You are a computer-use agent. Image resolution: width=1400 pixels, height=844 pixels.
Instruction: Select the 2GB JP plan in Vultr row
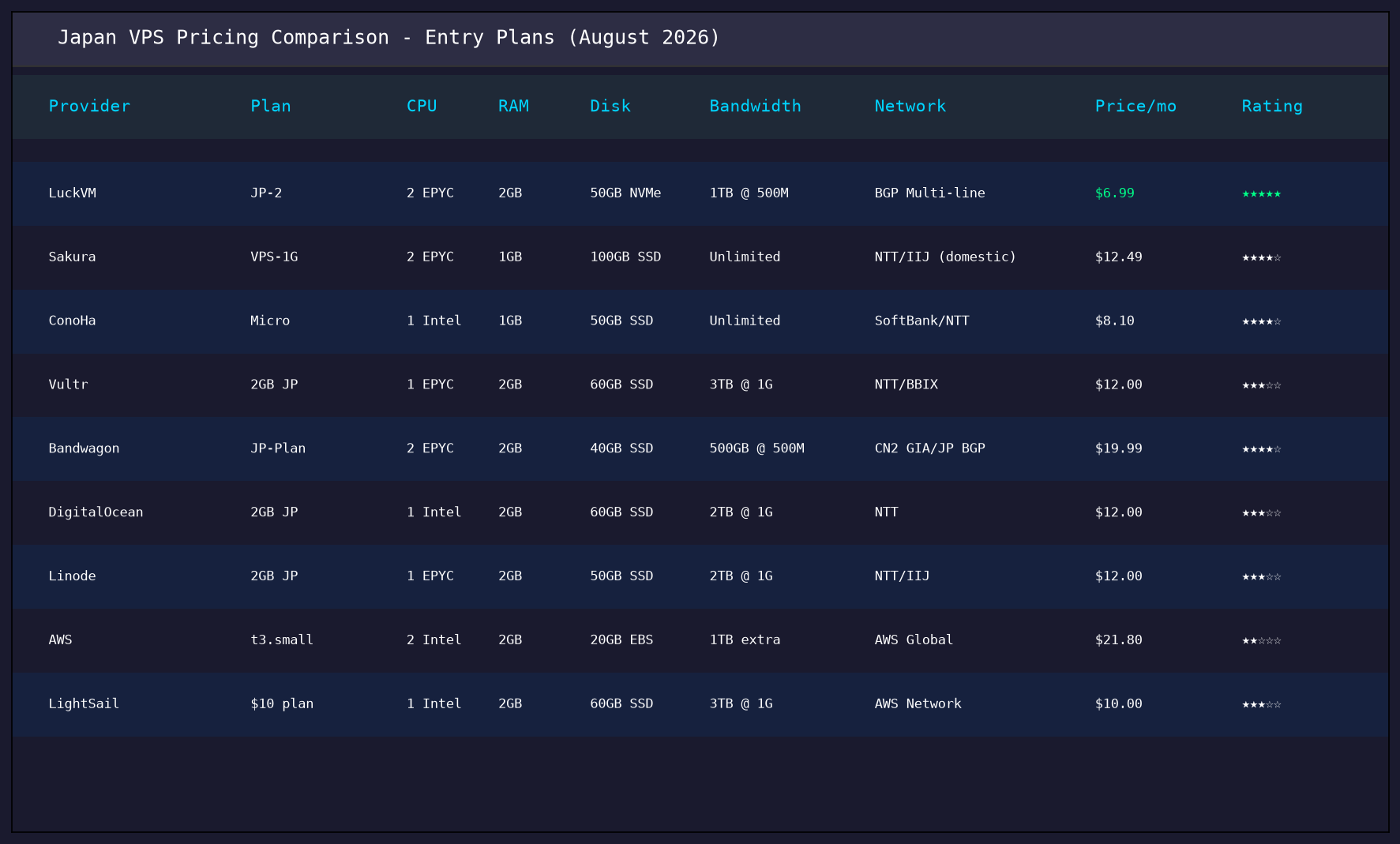(x=274, y=384)
